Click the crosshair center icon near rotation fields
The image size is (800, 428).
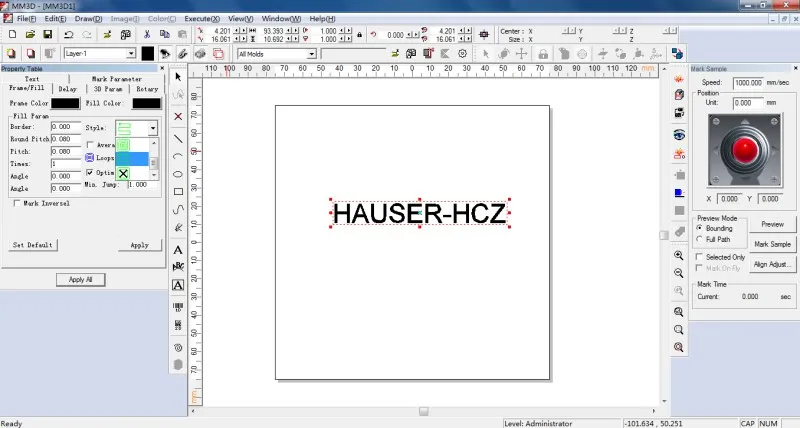tap(484, 35)
